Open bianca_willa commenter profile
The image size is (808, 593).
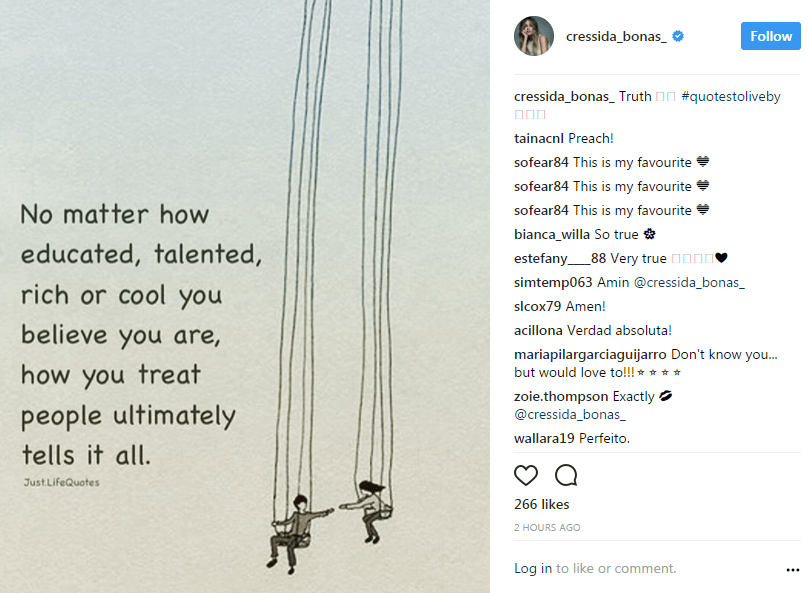tap(552, 234)
